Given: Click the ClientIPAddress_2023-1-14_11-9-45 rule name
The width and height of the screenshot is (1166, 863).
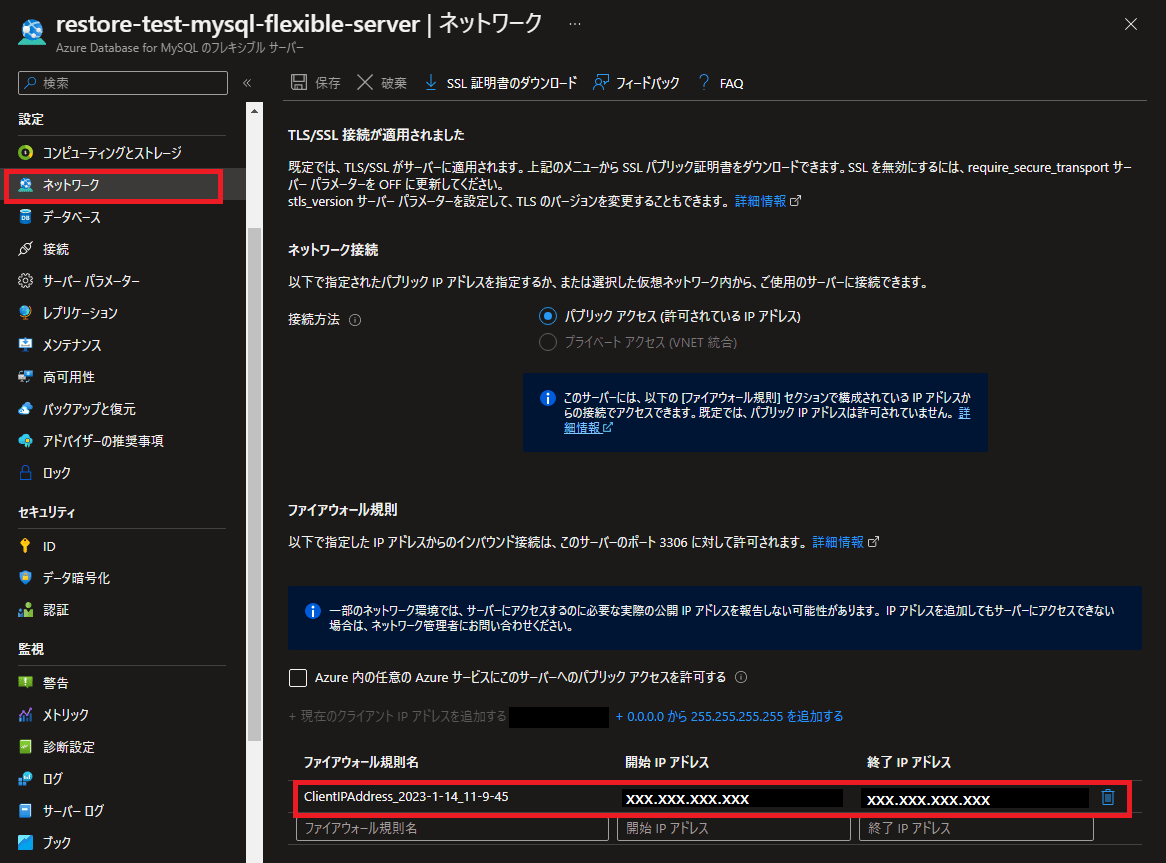Looking at the screenshot, I should coord(406,797).
